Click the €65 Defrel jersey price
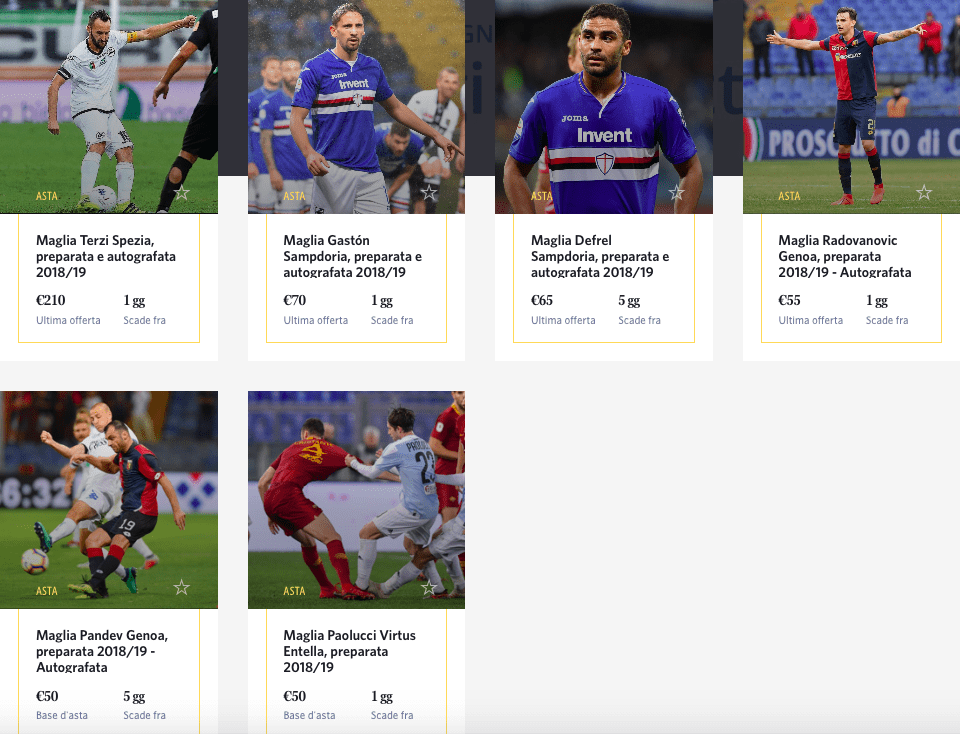The height and width of the screenshot is (734, 960). pyautogui.click(x=542, y=300)
